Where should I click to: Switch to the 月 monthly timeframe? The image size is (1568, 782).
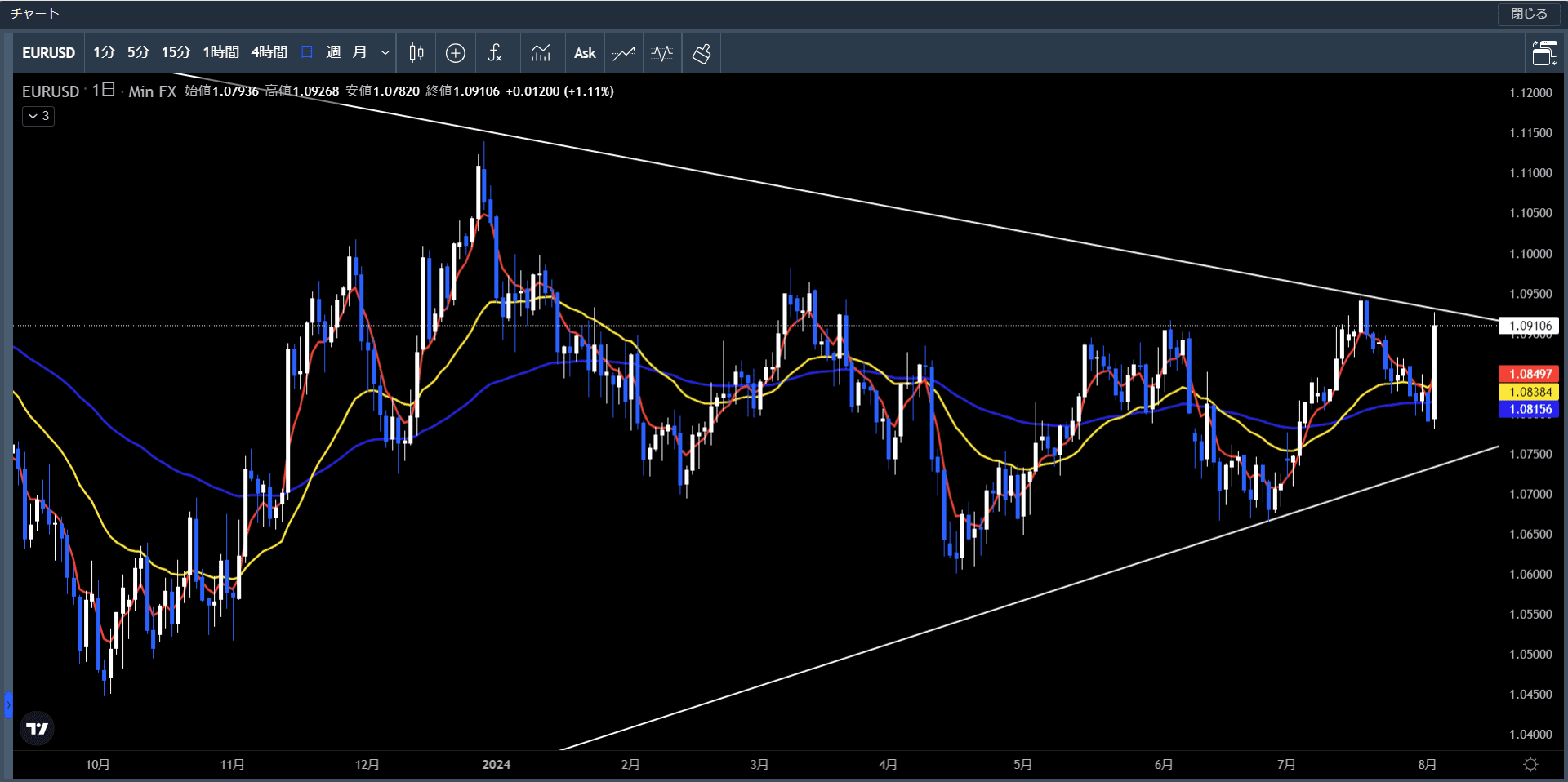point(359,52)
